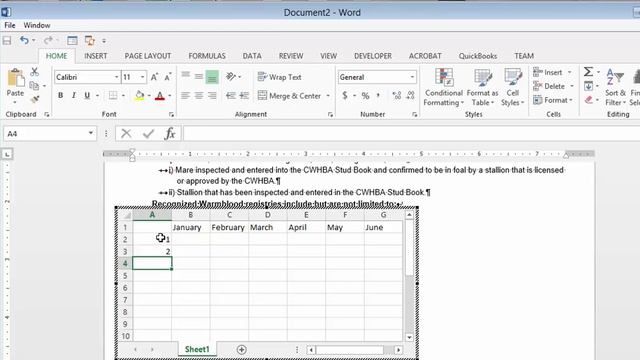
Task: Open the Merge & Center dropdown arrow
Action: [x=328, y=96]
